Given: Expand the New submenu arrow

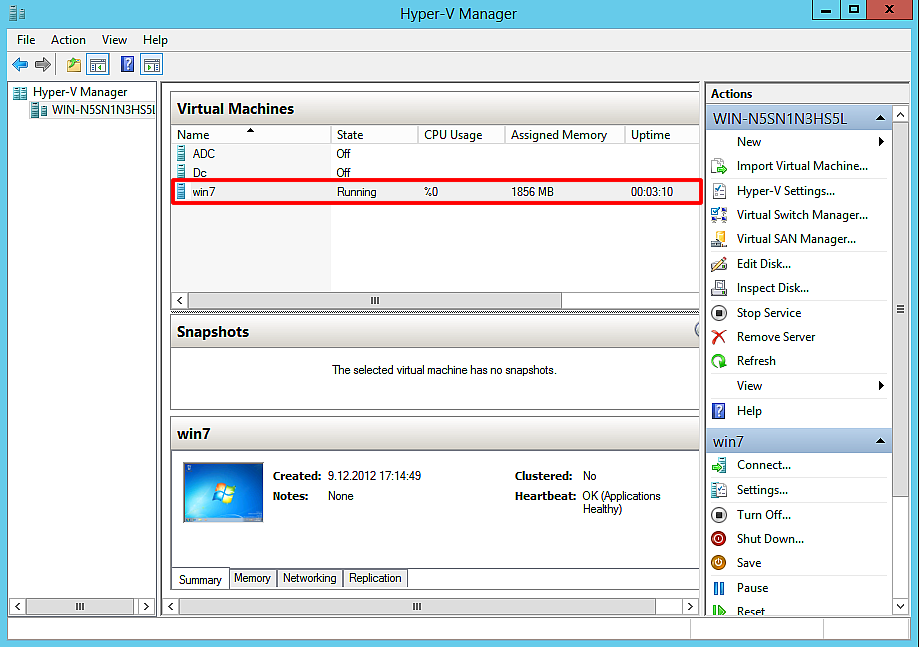Looking at the screenshot, I should coord(880,141).
